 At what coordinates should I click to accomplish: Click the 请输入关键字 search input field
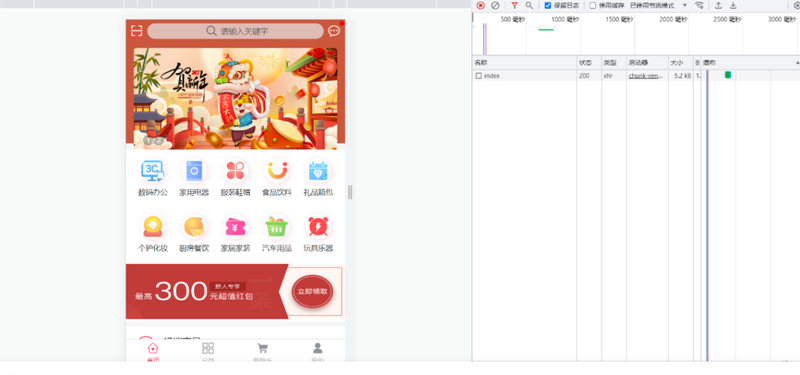click(235, 31)
